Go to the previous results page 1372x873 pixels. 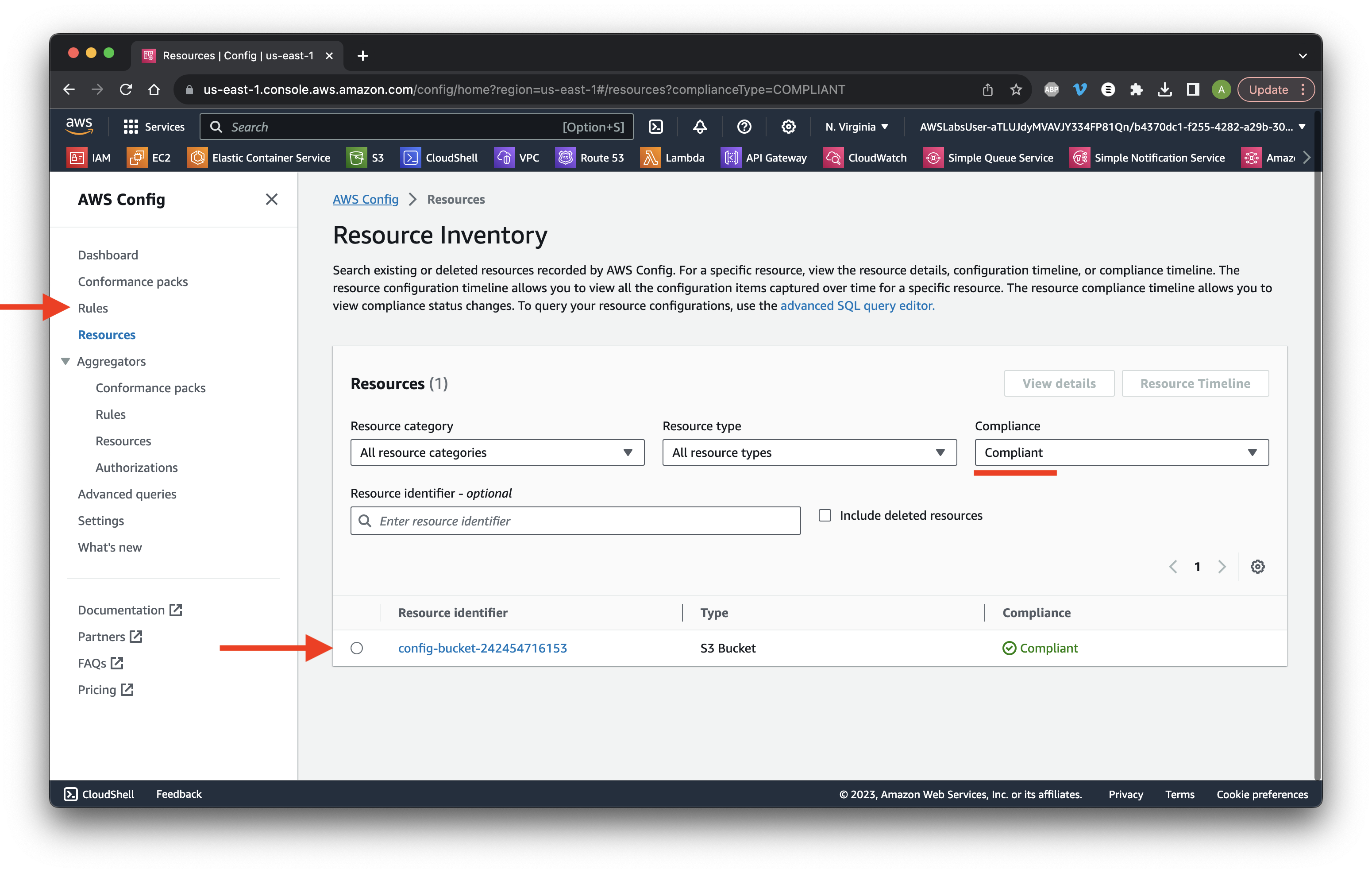tap(1173, 566)
